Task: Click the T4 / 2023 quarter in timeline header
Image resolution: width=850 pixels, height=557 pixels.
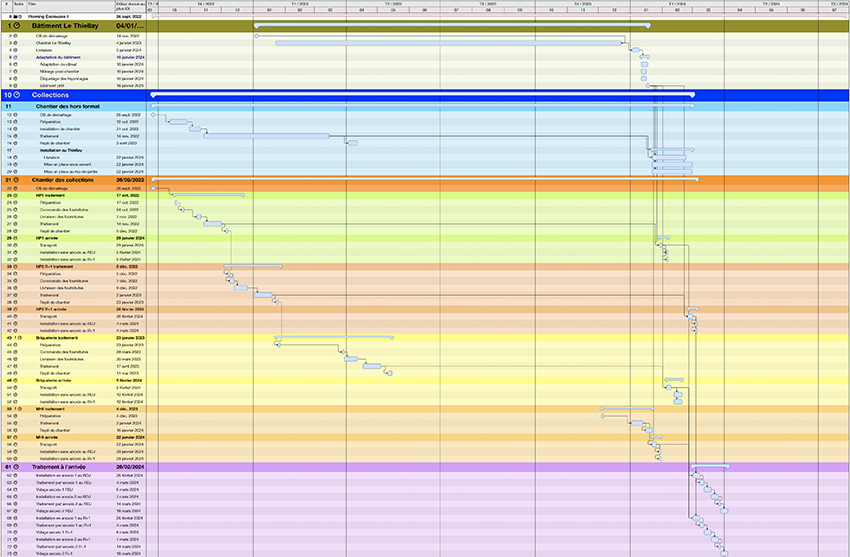Action: point(582,3)
